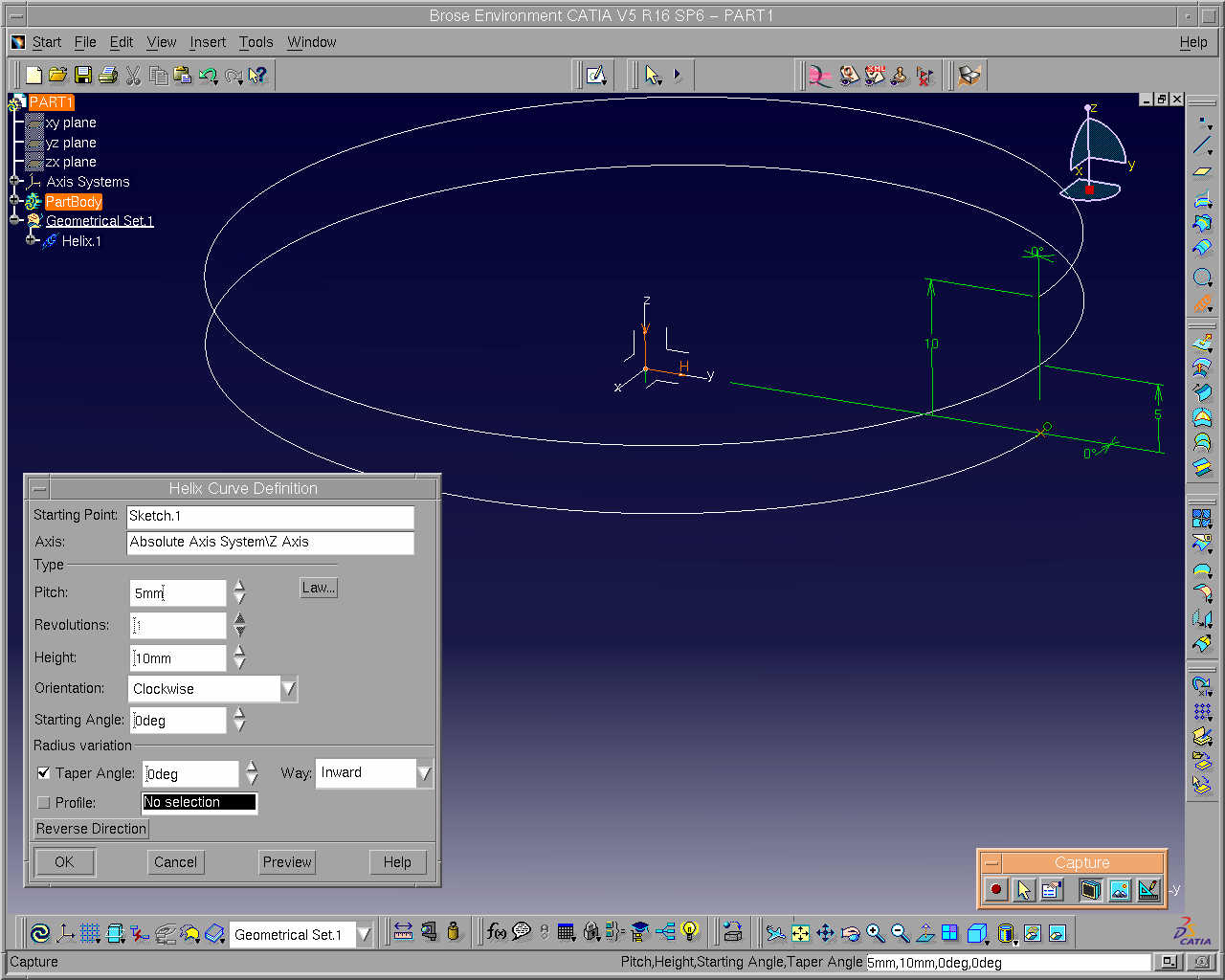
Task: Click OK in Helix Curve Definition
Action: tap(64, 862)
